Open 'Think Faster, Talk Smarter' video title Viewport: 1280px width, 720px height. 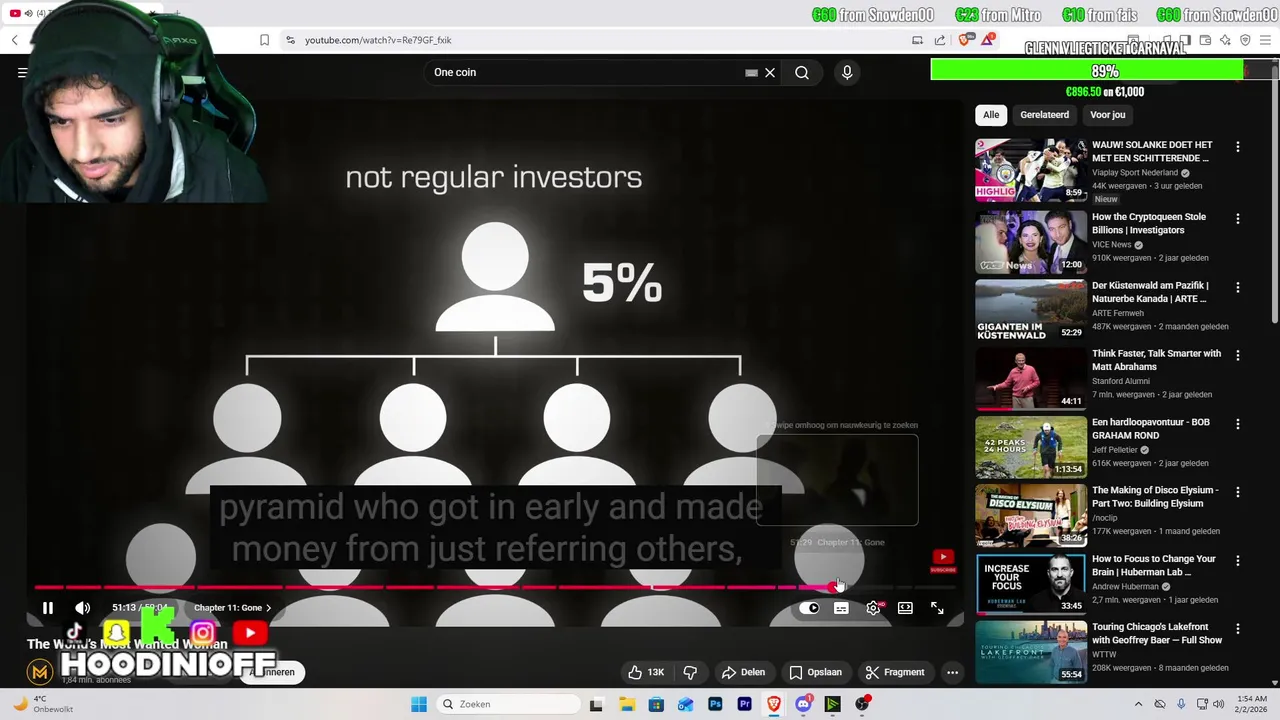click(x=1156, y=360)
